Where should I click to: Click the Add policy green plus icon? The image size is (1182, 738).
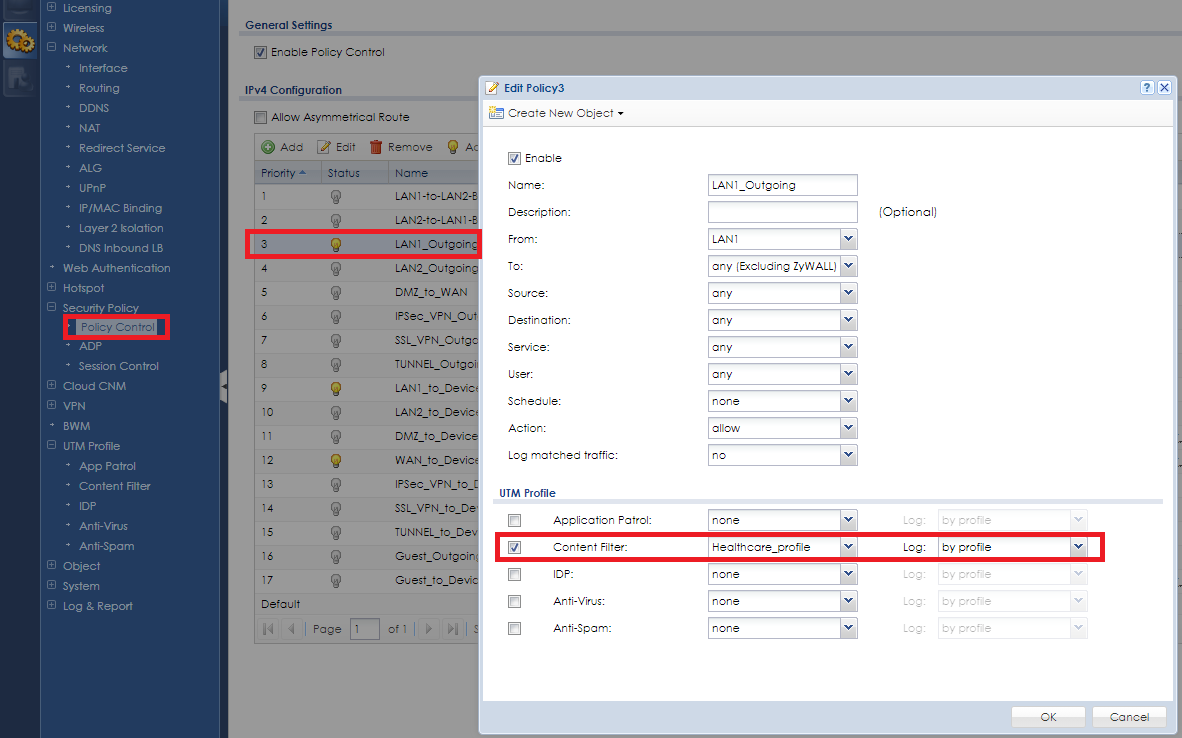268,147
